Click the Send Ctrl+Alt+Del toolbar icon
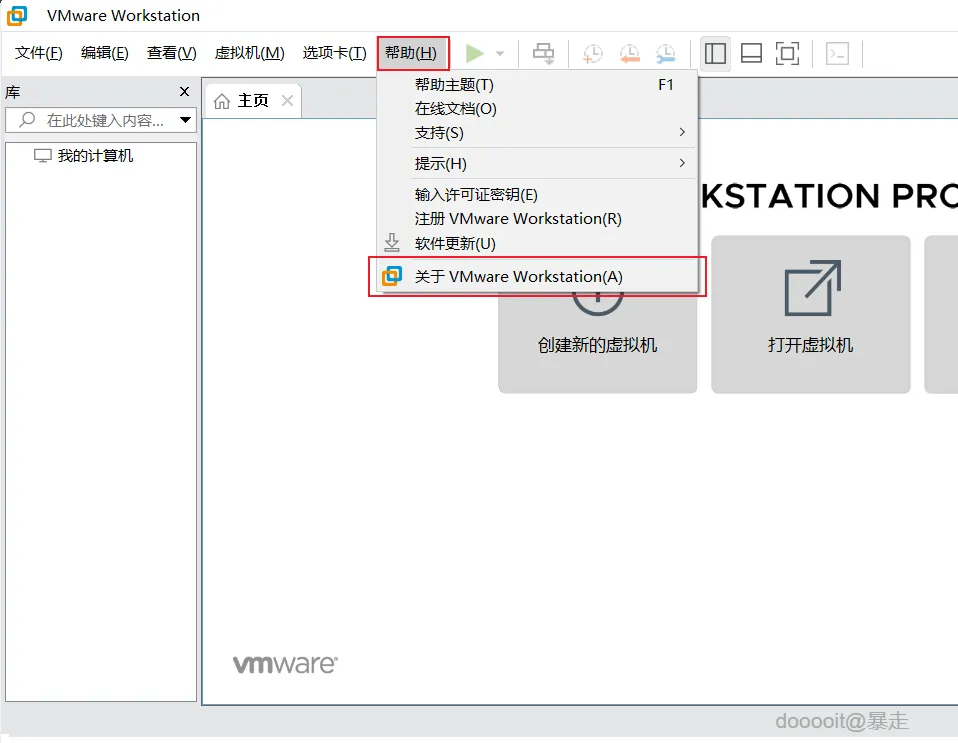Viewport: 958px width, 743px height. (543, 53)
